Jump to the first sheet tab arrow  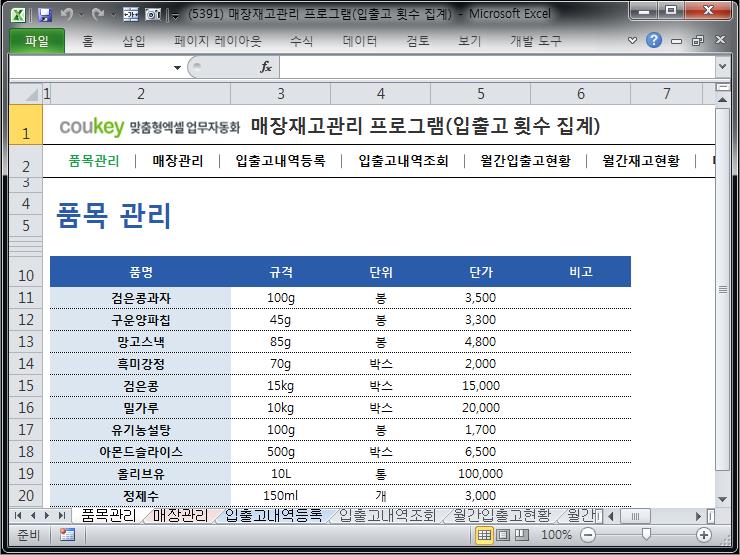(18, 516)
